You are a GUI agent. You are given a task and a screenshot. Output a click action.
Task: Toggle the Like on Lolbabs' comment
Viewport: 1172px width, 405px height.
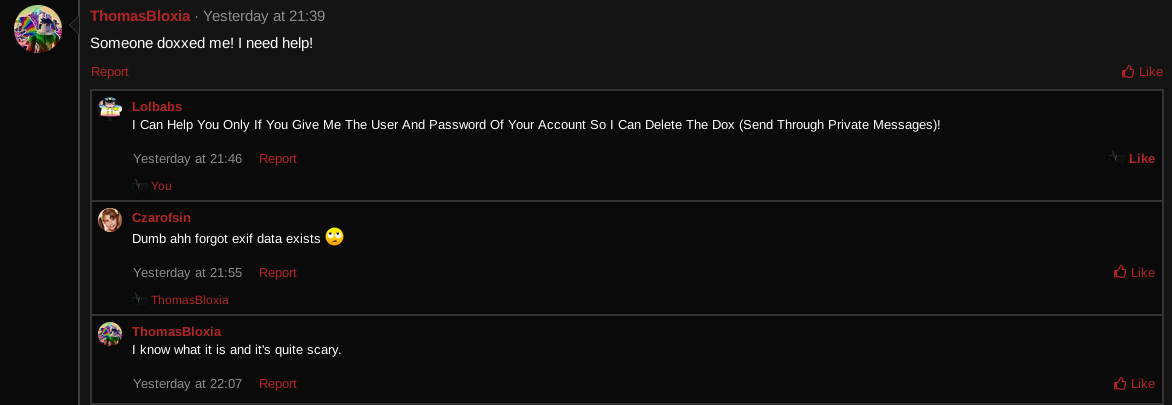(1132, 158)
